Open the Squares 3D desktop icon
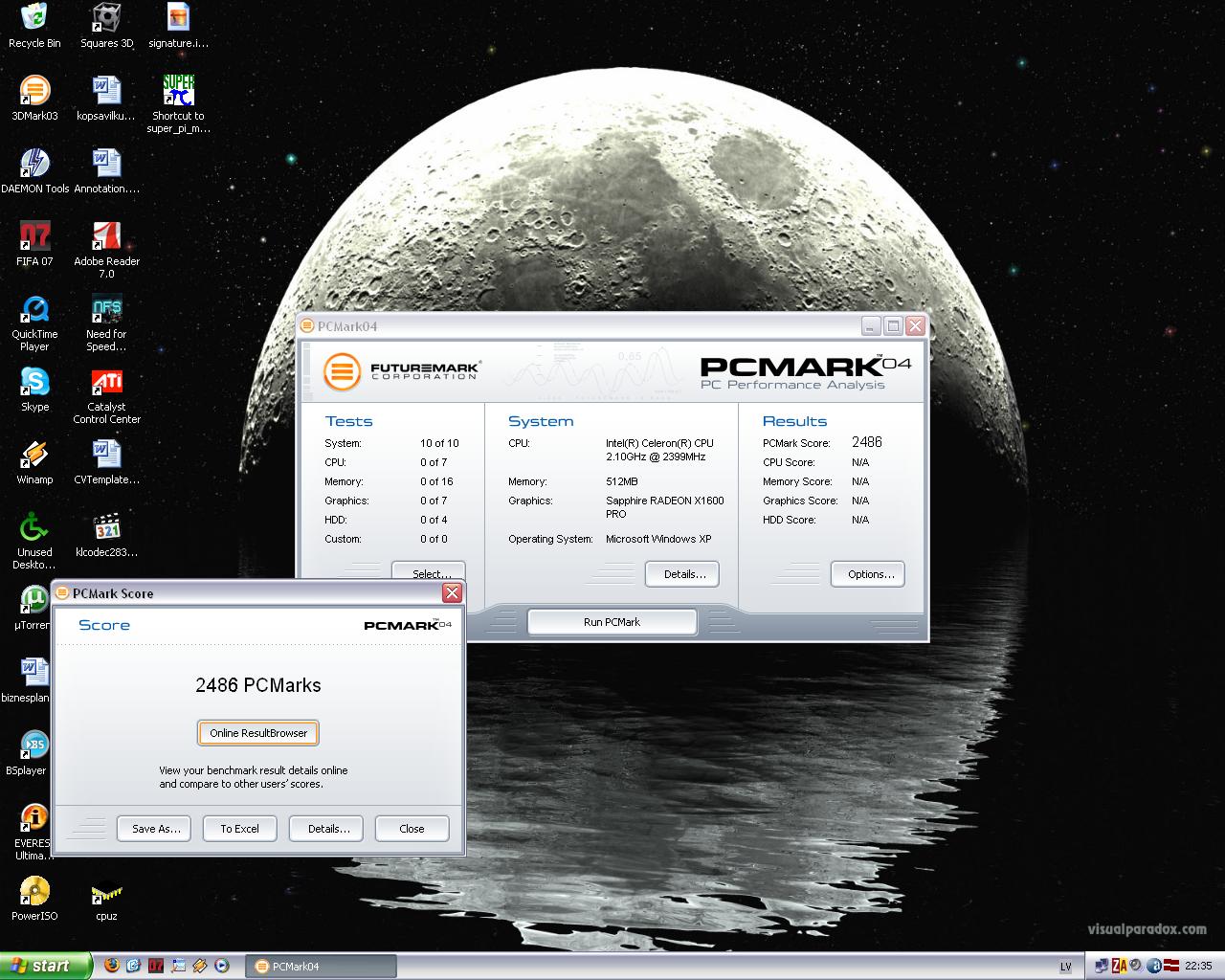 tap(106, 26)
